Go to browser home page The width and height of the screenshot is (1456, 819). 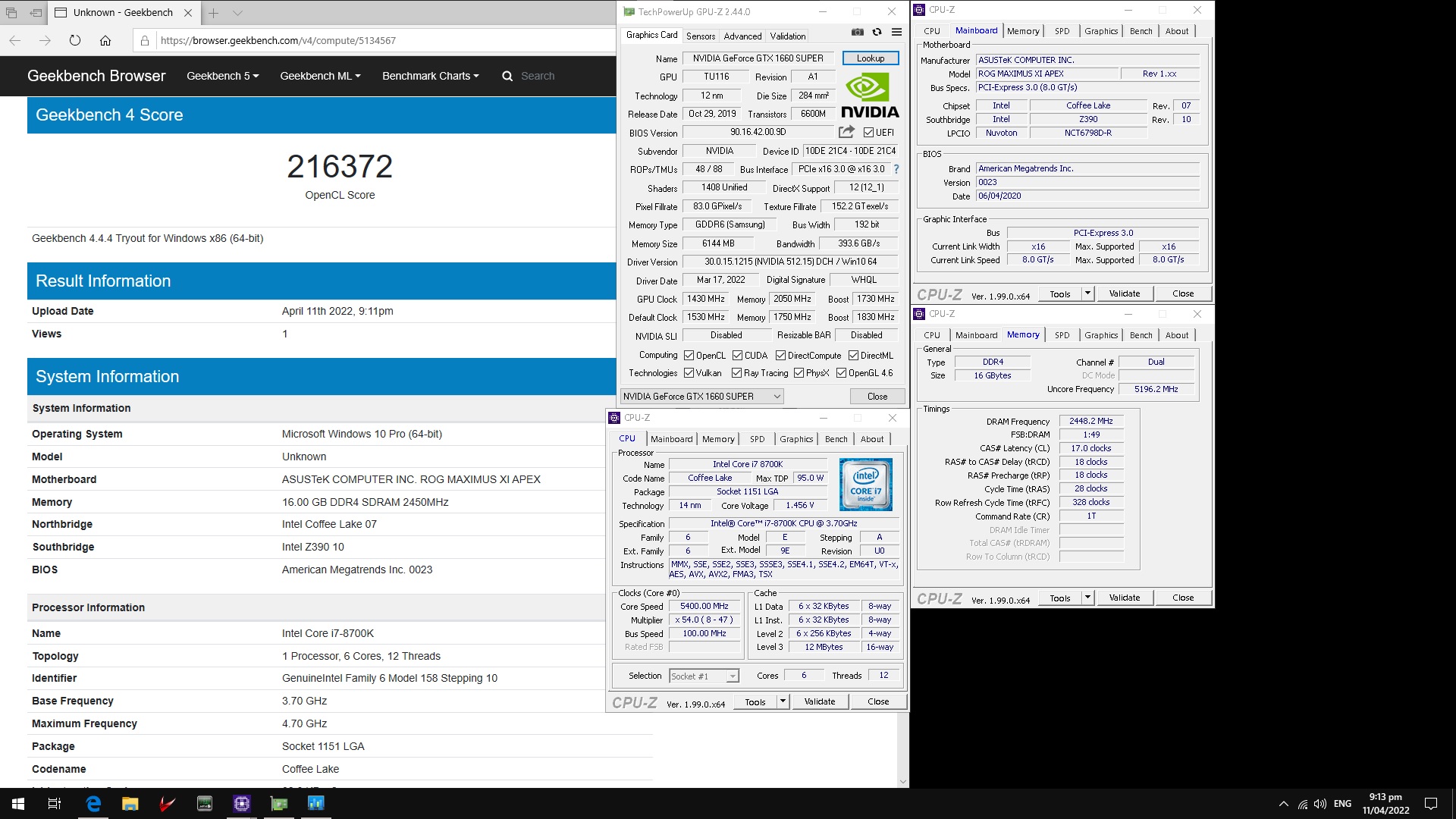(x=105, y=40)
